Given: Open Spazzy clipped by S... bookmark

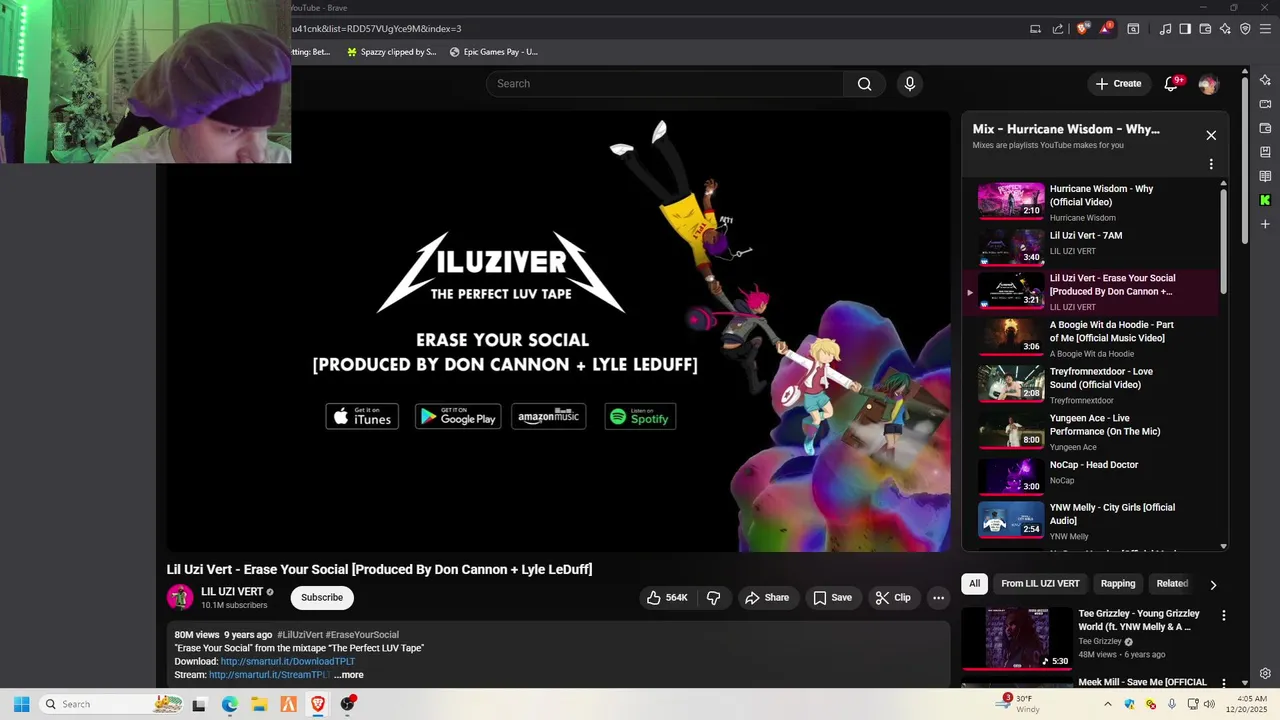Looking at the screenshot, I should coord(391,52).
